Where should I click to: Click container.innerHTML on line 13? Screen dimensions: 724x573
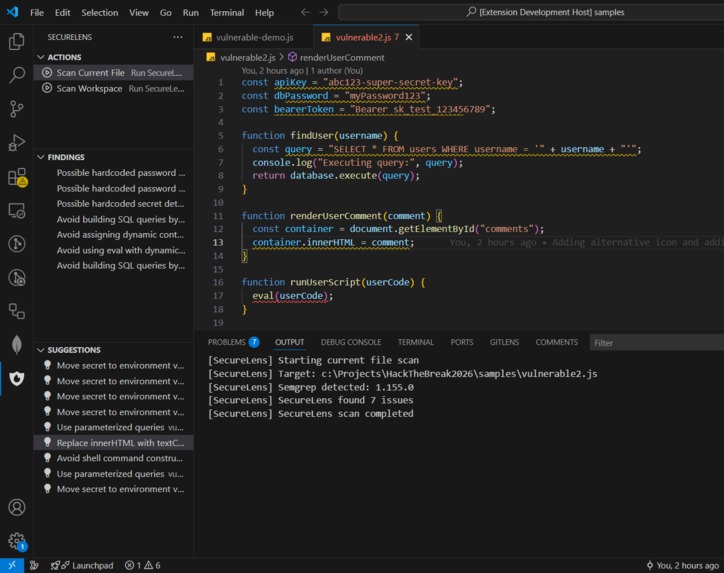pos(303,242)
